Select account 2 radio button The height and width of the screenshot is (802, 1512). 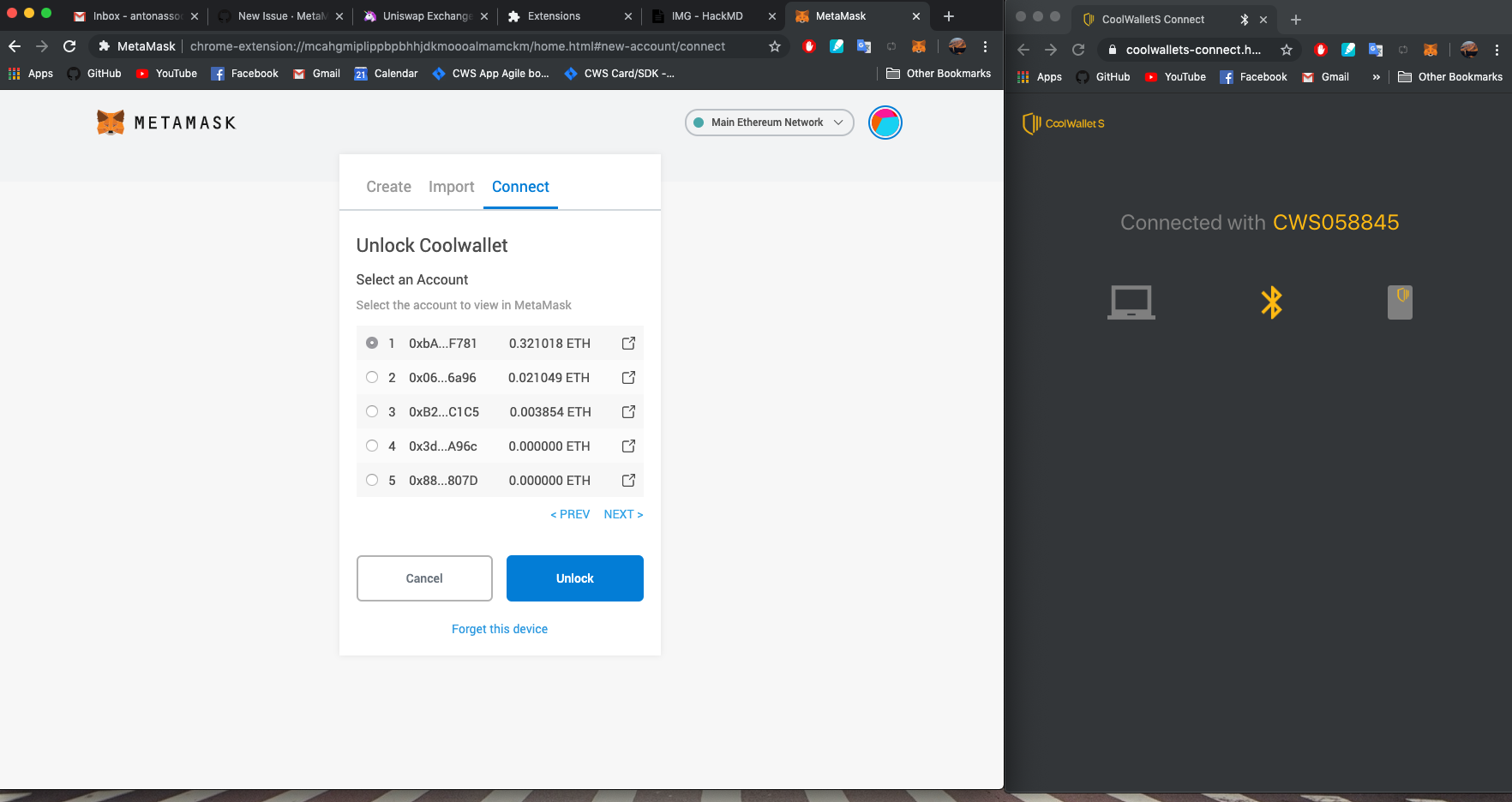(372, 377)
